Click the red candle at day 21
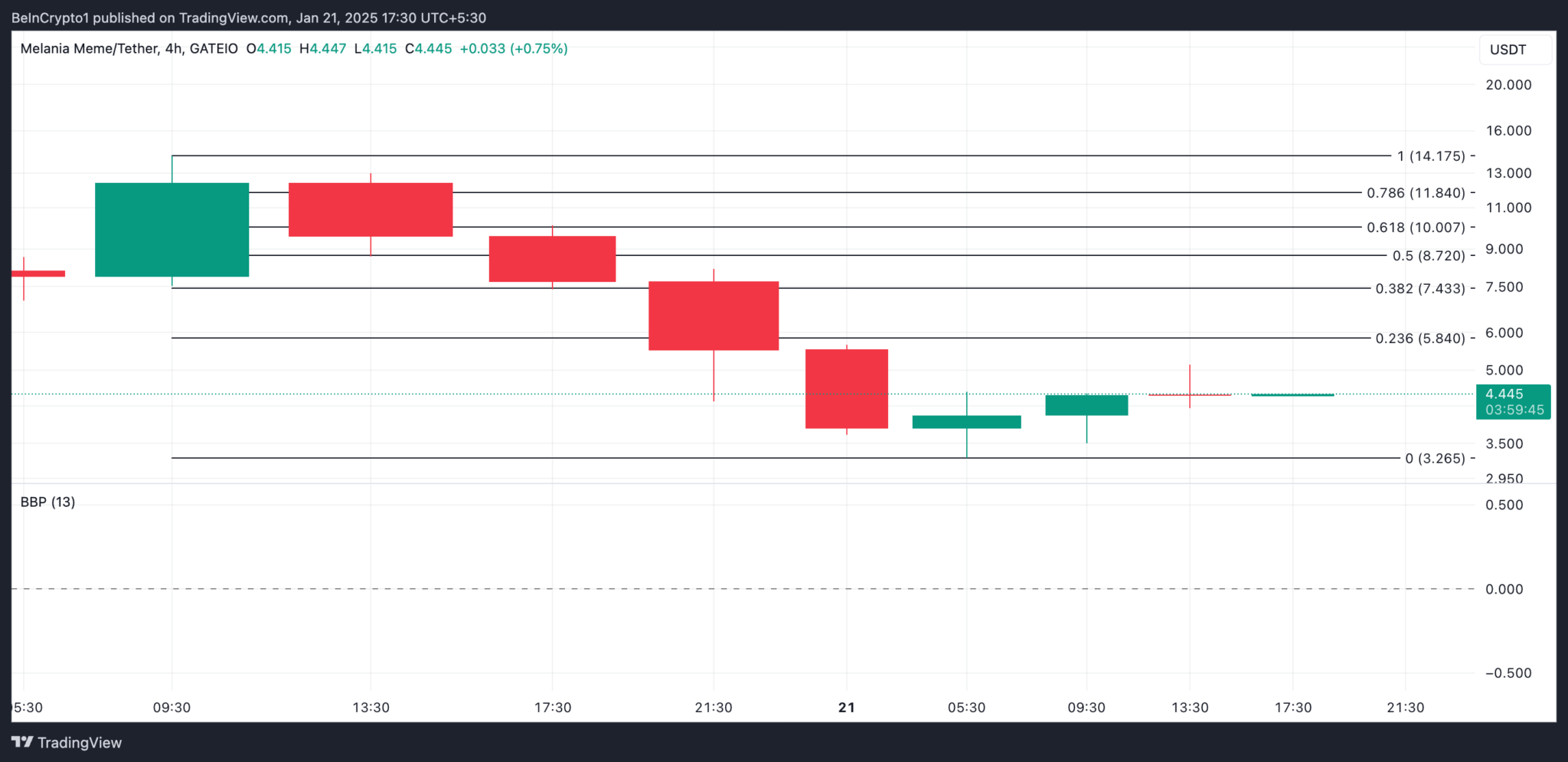This screenshot has width=1568, height=762. click(x=846, y=388)
